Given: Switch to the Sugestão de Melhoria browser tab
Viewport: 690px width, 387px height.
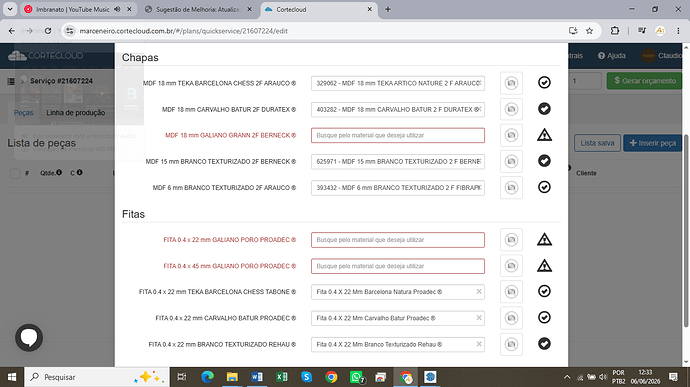Looking at the screenshot, I should pos(198,9).
